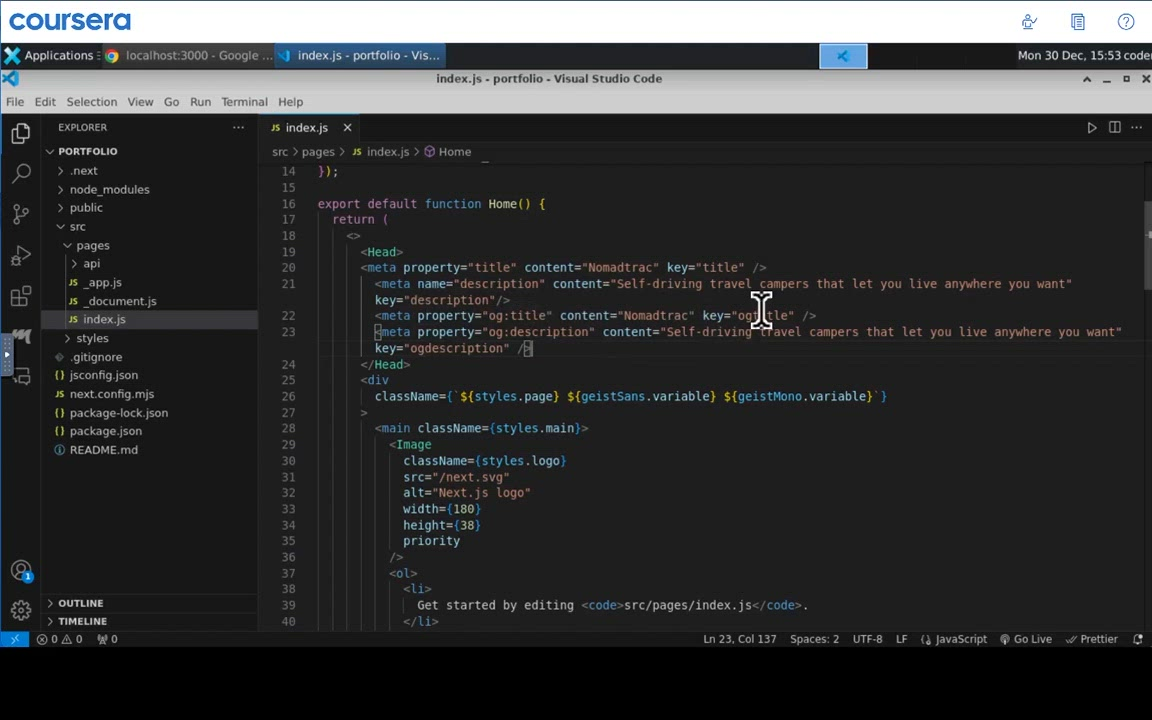Open Coursera help question mark icon

(x=1126, y=21)
